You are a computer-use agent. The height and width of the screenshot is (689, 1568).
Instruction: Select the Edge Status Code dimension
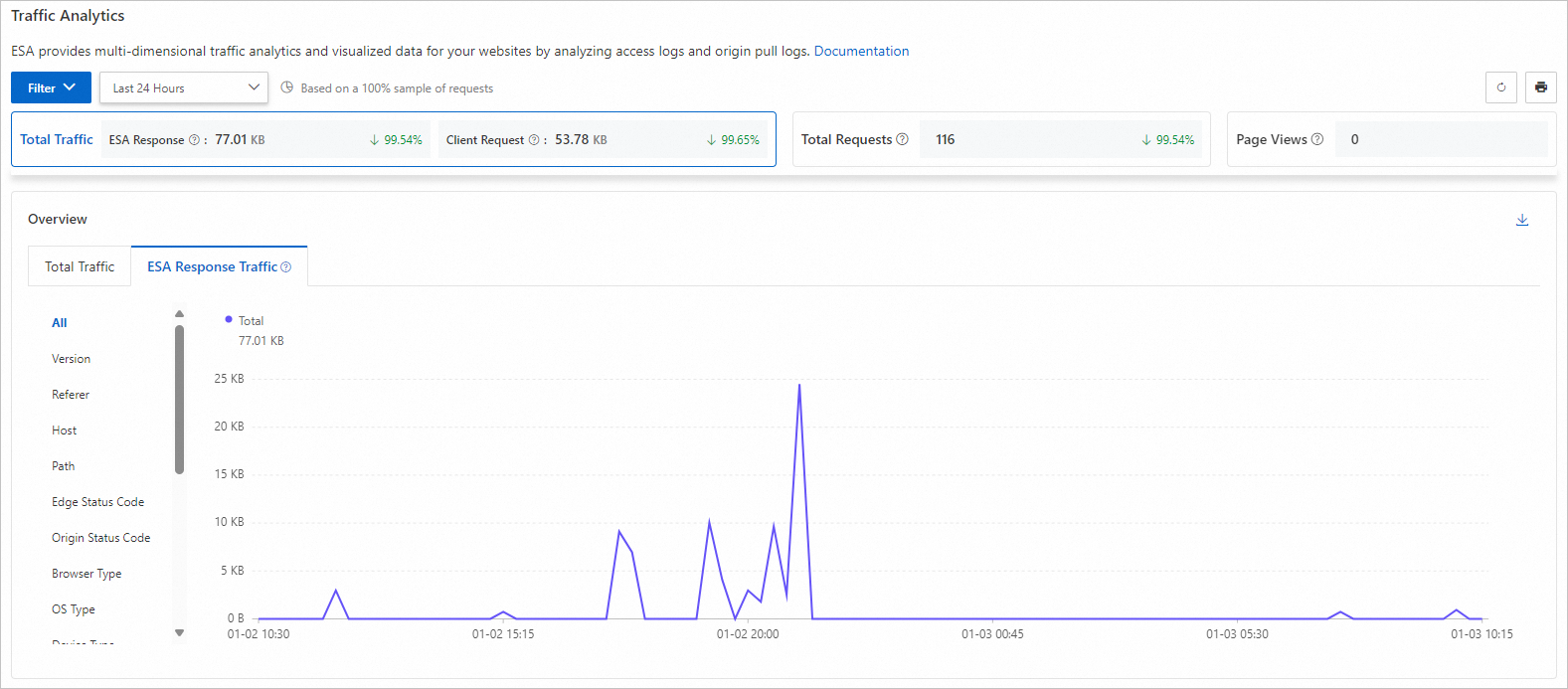coord(97,502)
